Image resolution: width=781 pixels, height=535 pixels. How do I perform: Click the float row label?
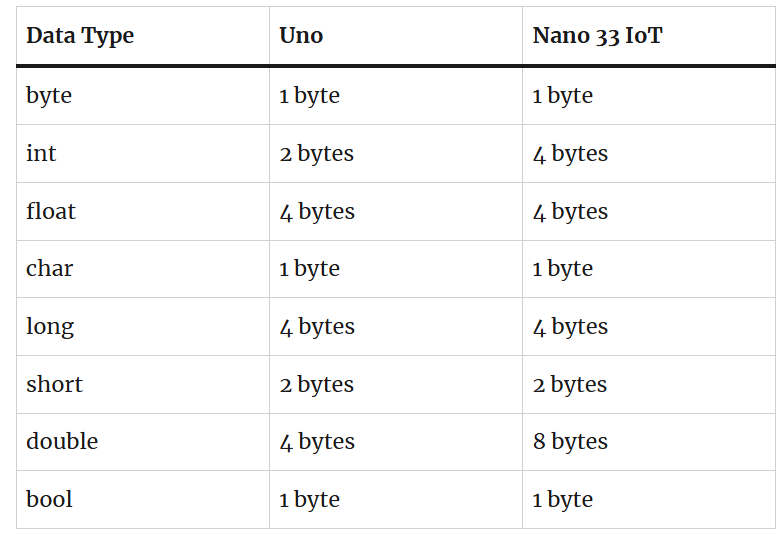click(x=51, y=211)
